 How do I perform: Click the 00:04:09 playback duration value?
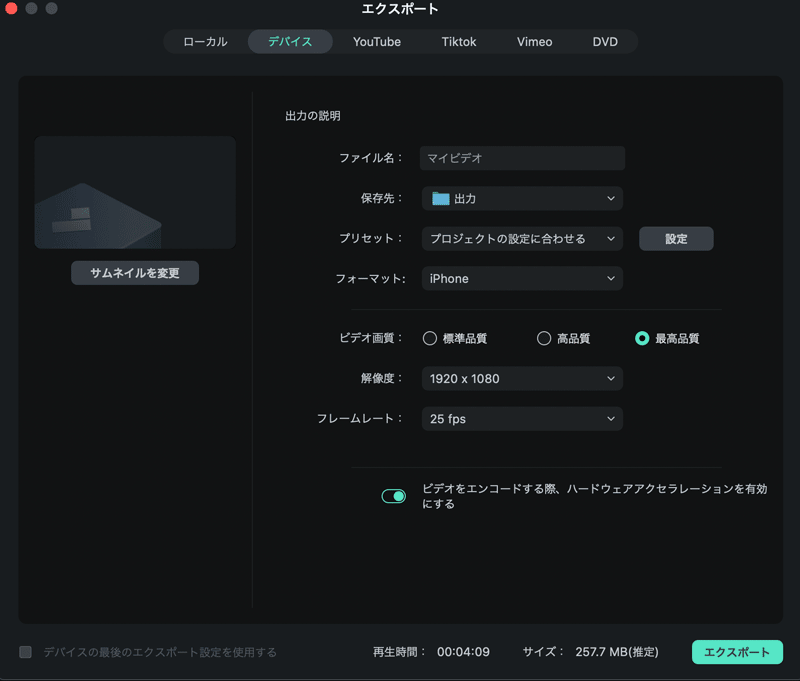coord(463,652)
